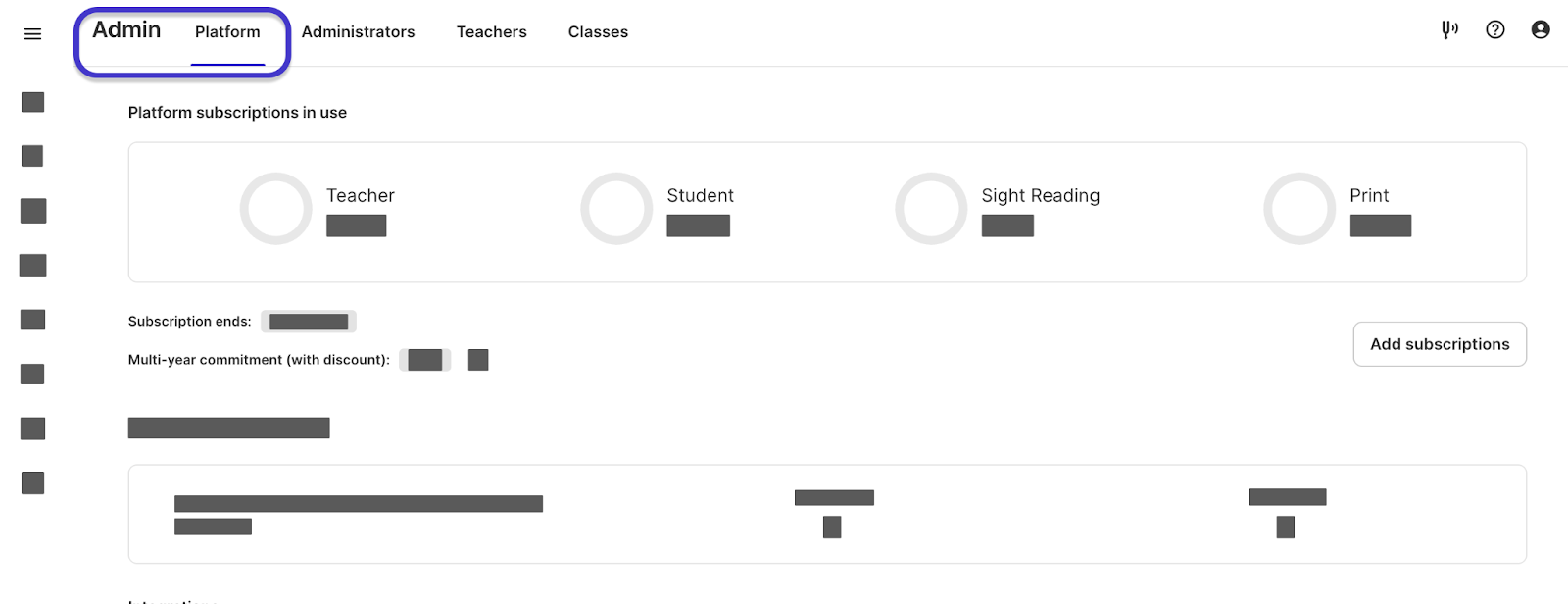The width and height of the screenshot is (1568, 604).
Task: Select the second sidebar navigation icon
Action: [32, 155]
